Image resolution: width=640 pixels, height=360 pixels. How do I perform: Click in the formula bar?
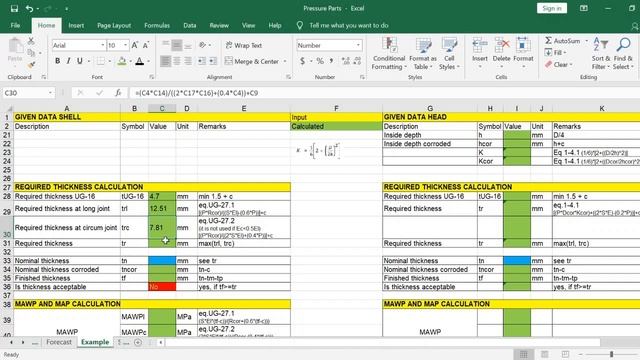(x=384, y=93)
